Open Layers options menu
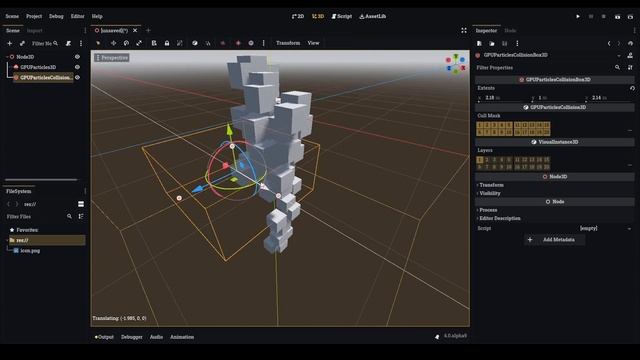Viewport: 640px width, 360px height. click(630, 165)
